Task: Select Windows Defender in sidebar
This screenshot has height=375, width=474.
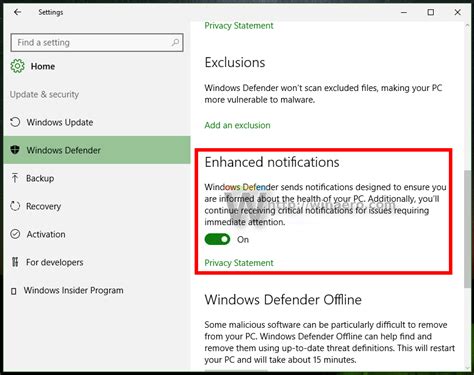Action: tap(97, 150)
